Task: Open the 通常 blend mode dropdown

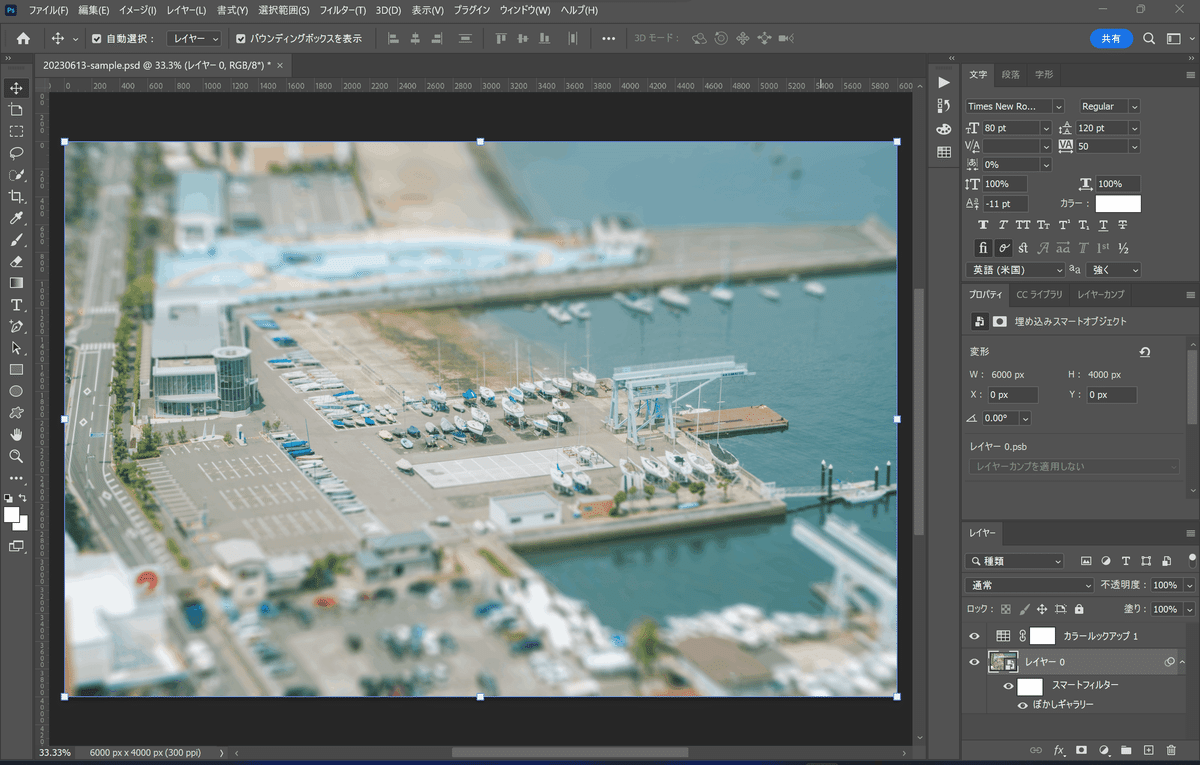Action: click(1030, 585)
